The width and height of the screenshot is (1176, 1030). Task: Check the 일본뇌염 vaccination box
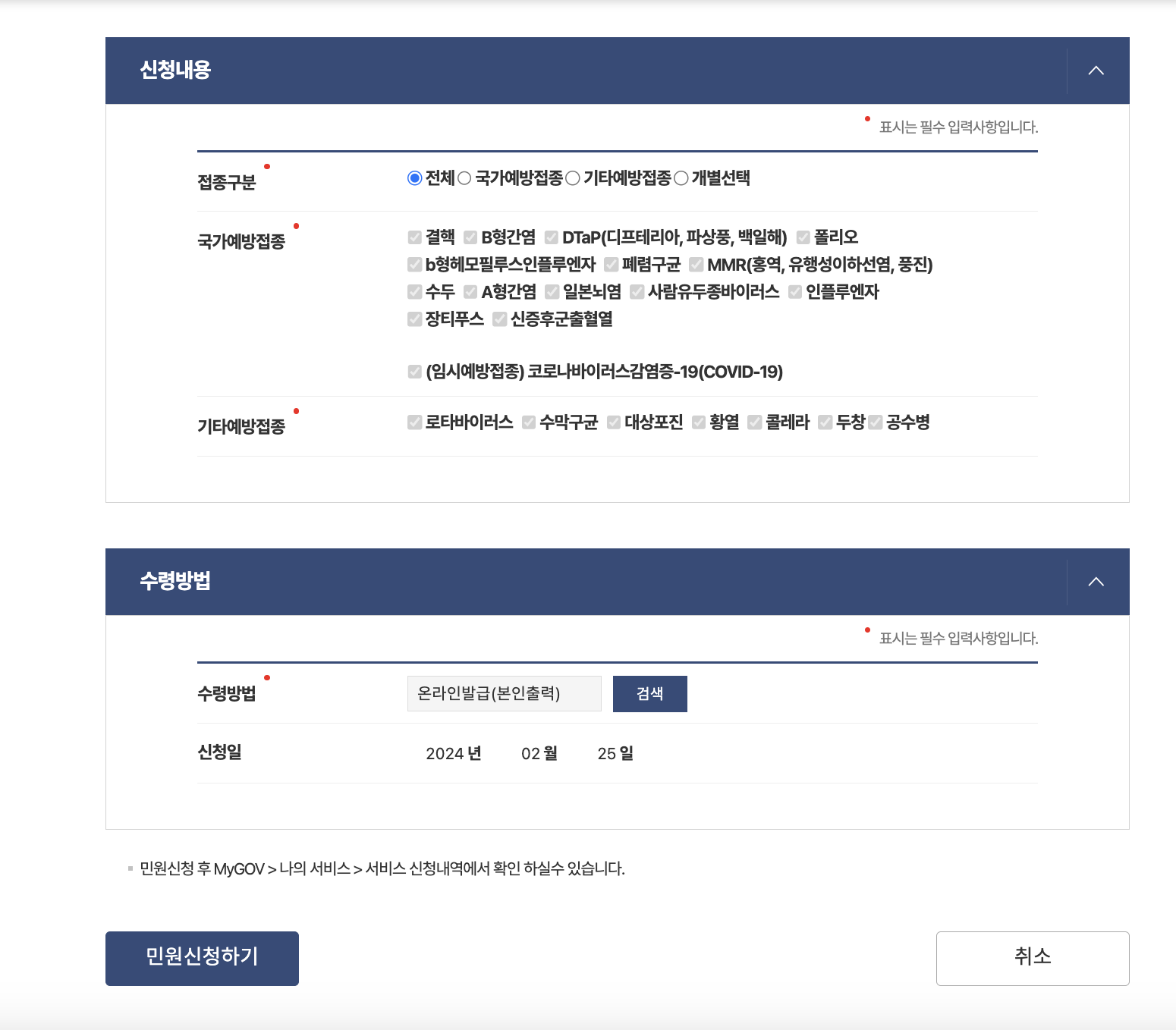[x=553, y=291]
